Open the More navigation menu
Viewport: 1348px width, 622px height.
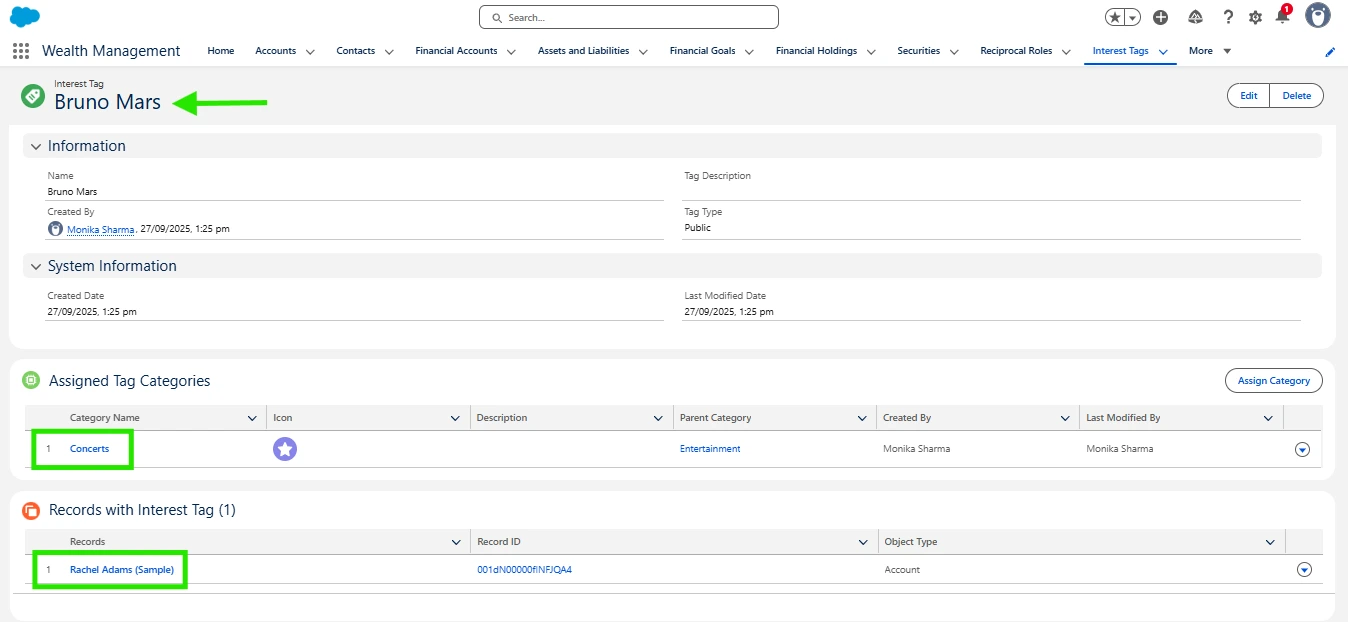click(1209, 51)
